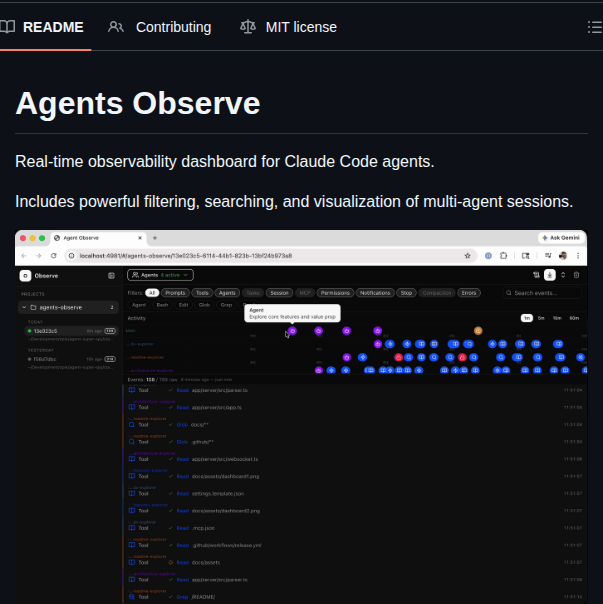Toggle the Bash tool sub-filter chip
Screen dimensions: 603x604
162,305
